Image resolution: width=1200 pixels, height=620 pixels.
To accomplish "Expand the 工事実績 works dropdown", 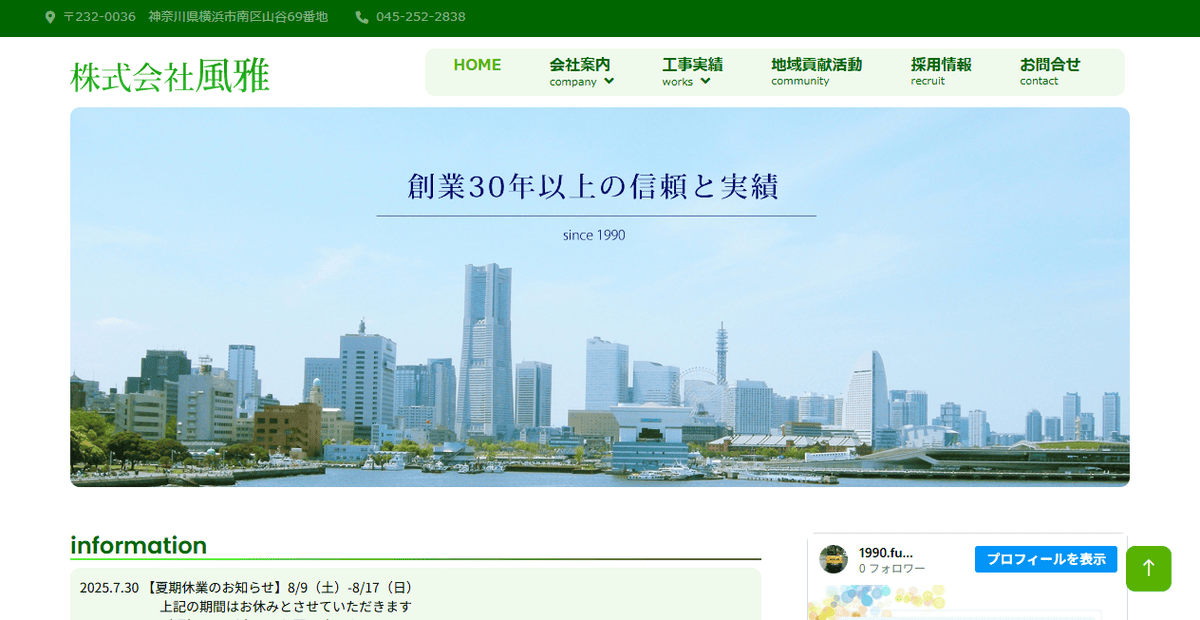I will 693,71.
